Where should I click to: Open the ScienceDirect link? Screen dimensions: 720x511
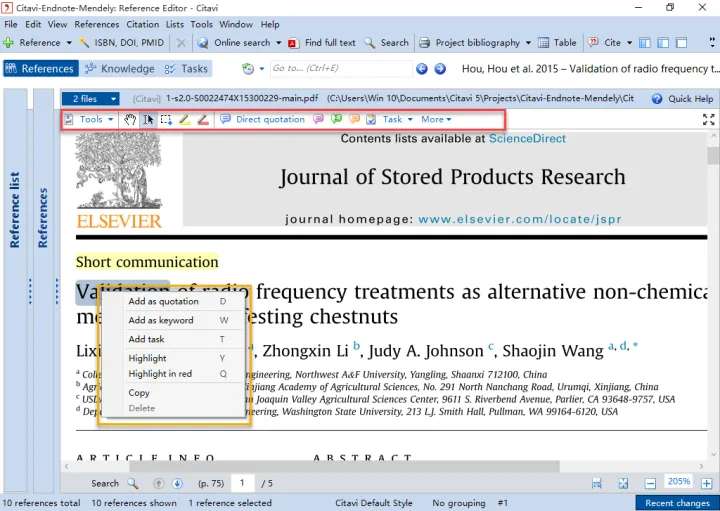pos(527,139)
